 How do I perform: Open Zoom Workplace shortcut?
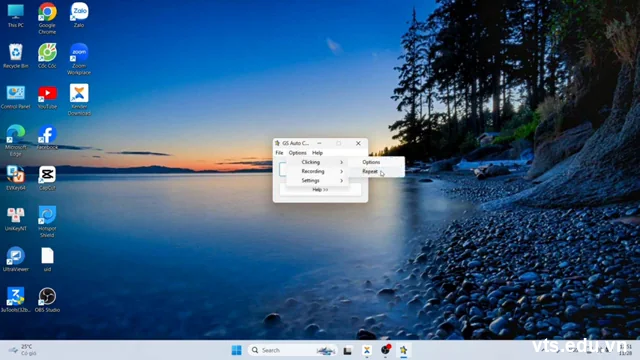coord(79,59)
